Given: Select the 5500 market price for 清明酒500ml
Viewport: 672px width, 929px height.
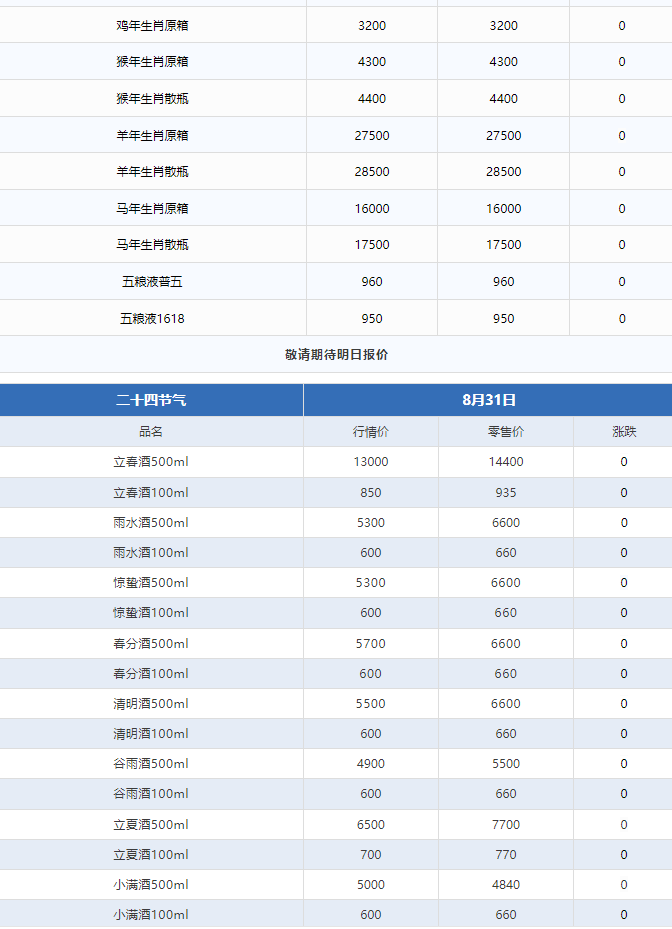Looking at the screenshot, I should [371, 703].
